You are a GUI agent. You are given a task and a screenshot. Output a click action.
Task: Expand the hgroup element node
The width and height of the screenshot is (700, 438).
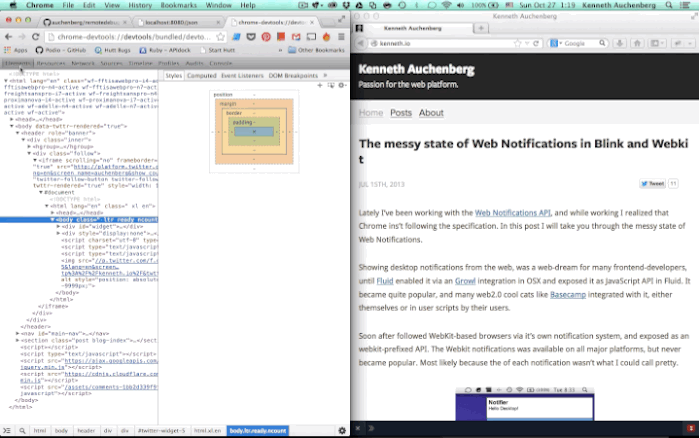point(29,146)
